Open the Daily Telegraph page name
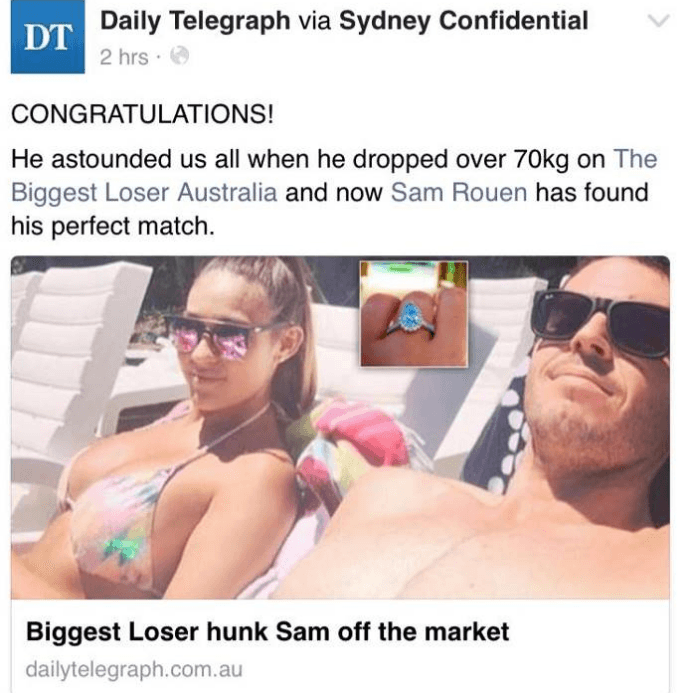The height and width of the screenshot is (693, 678). pyautogui.click(x=195, y=21)
